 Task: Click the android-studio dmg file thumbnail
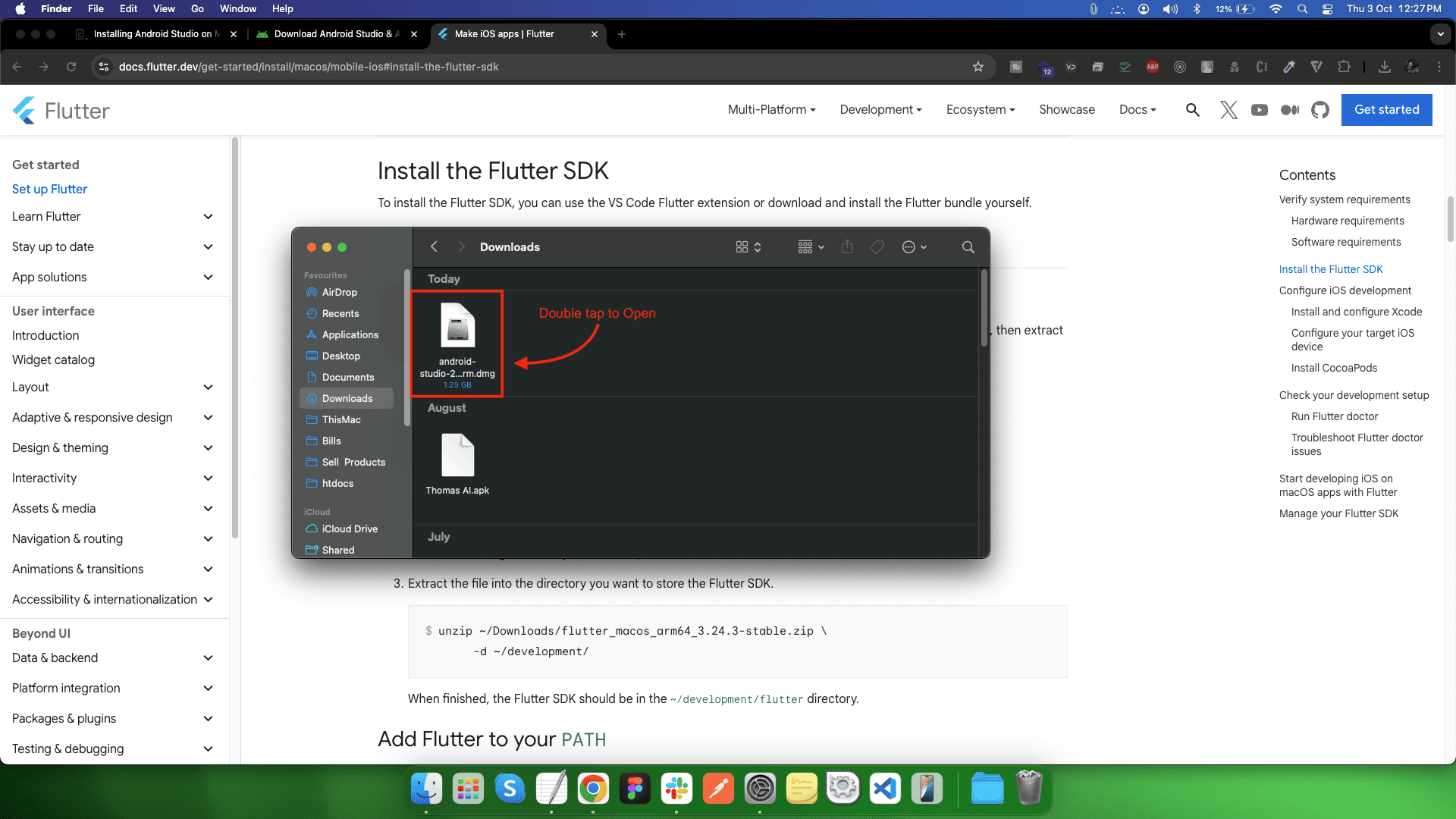pos(457,325)
